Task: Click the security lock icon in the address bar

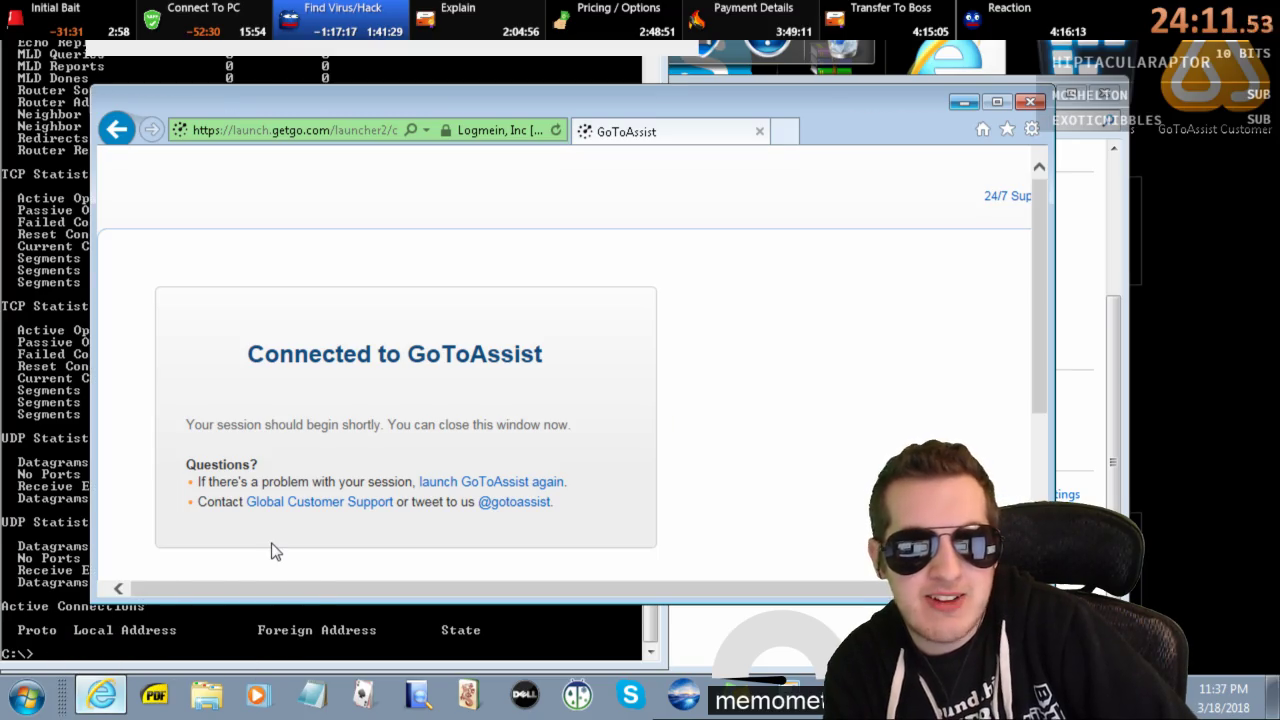Action: [444, 130]
